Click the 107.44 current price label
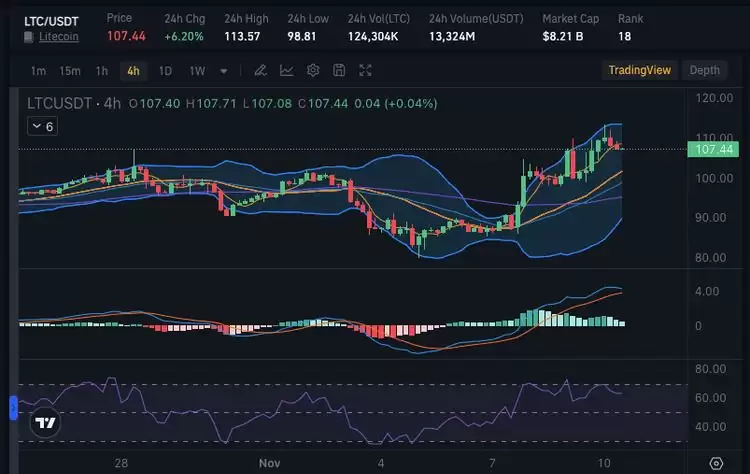The image size is (750, 474). coord(711,149)
